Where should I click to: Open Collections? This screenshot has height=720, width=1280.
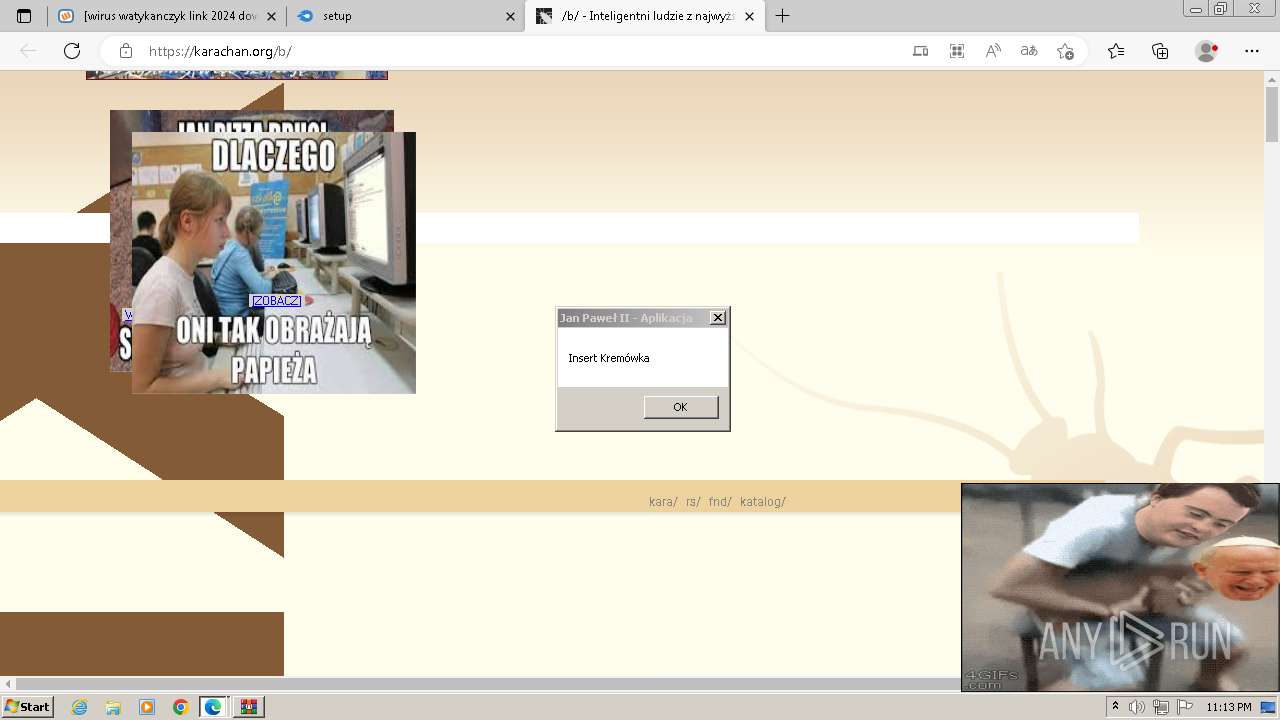tap(1160, 51)
